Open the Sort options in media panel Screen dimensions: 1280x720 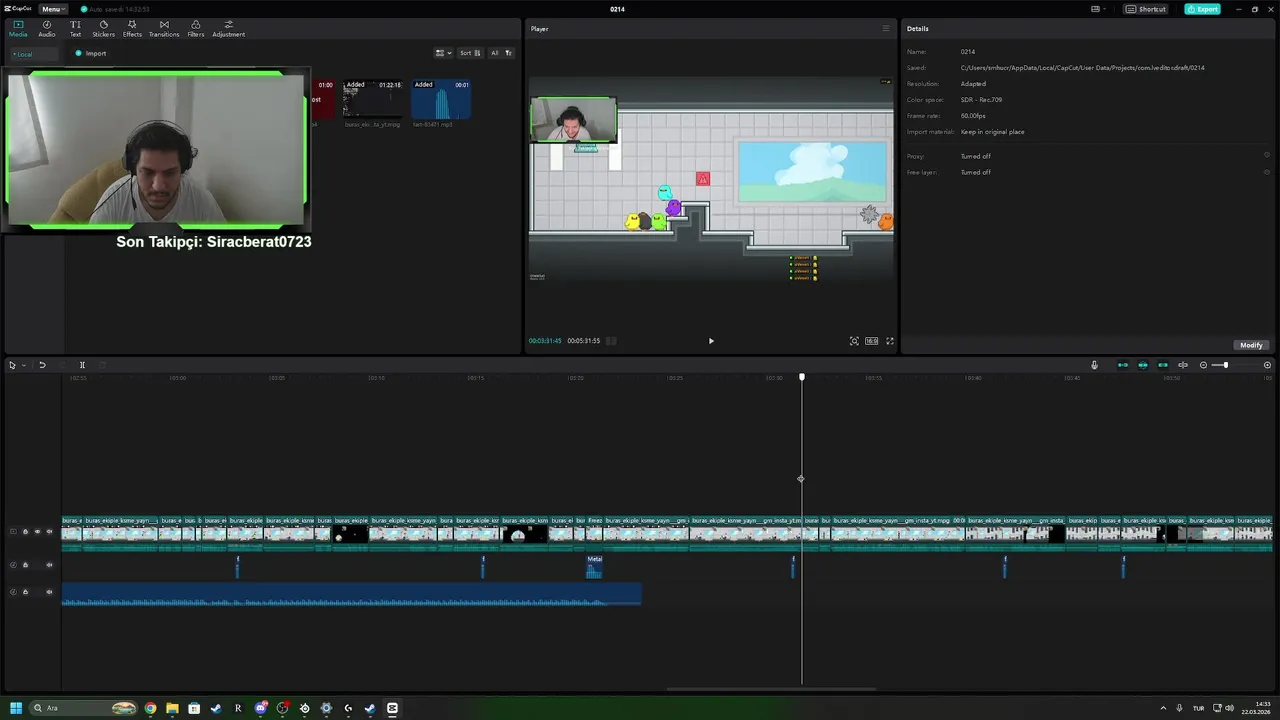coord(470,53)
